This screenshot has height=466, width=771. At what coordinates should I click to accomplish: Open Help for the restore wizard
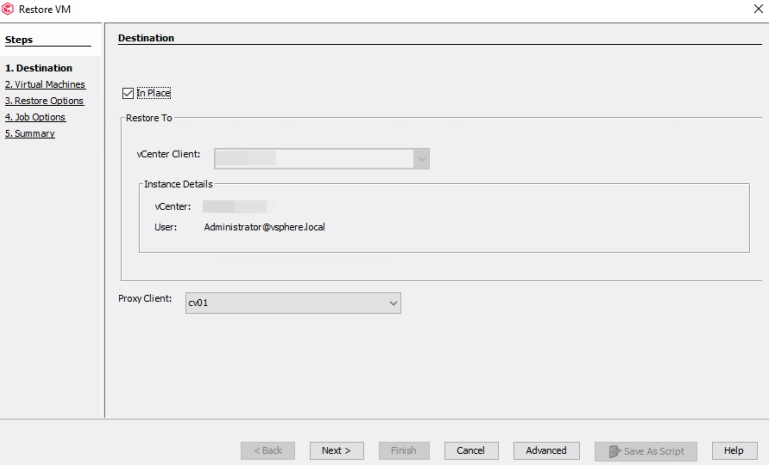pyautogui.click(x=734, y=451)
